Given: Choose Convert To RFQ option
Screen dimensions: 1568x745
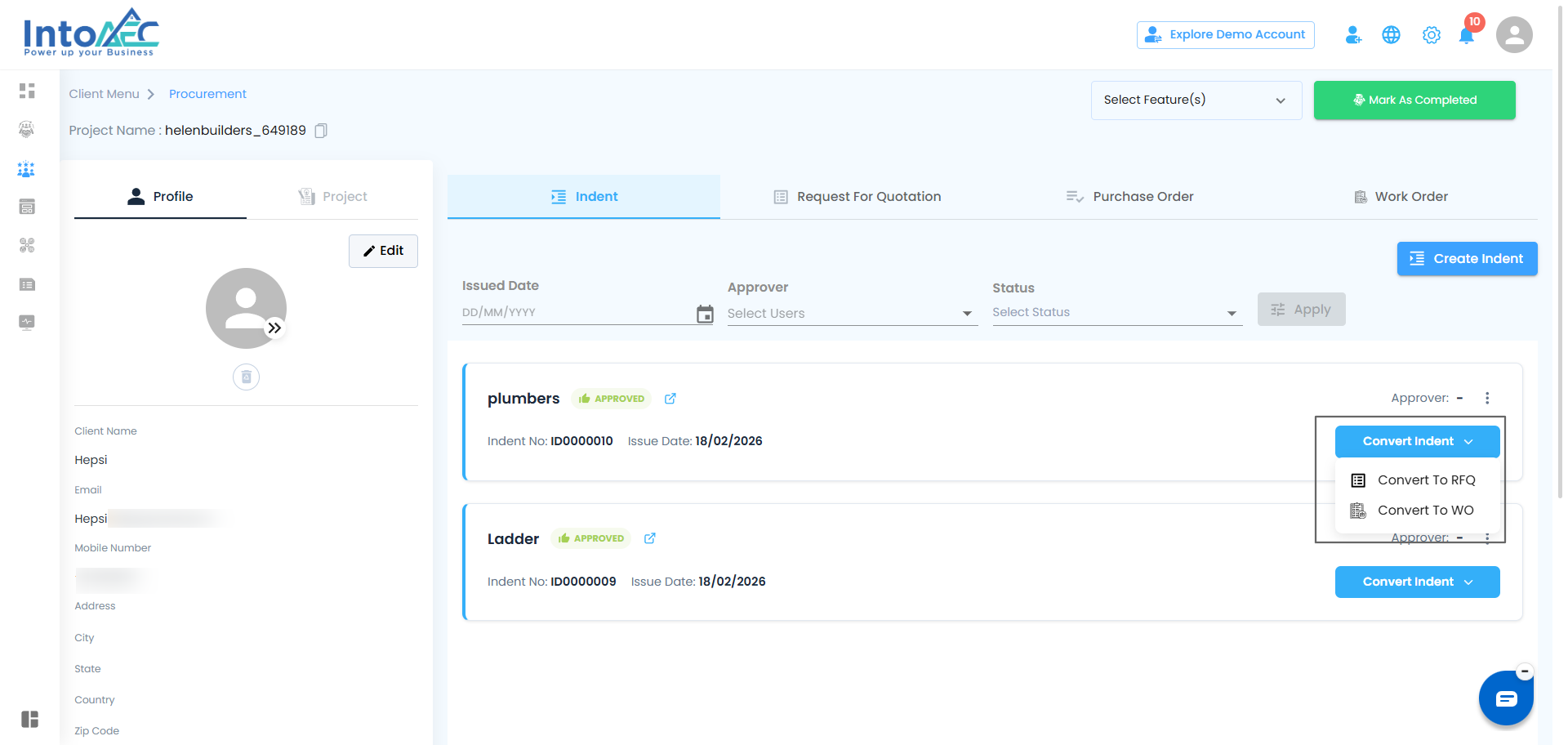Looking at the screenshot, I should point(1418,480).
